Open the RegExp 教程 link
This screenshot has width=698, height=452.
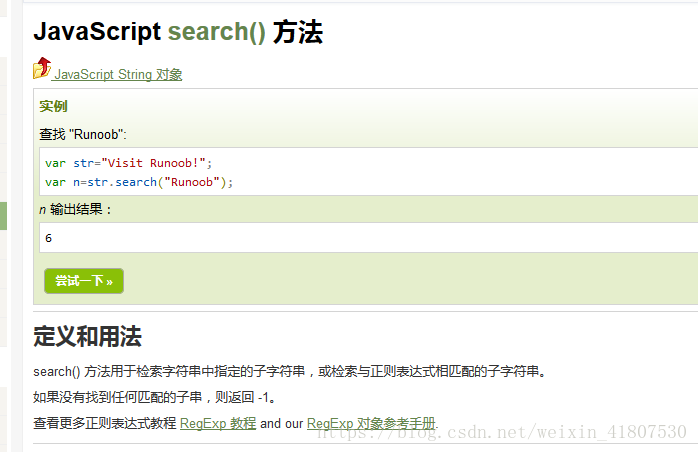tap(218, 423)
